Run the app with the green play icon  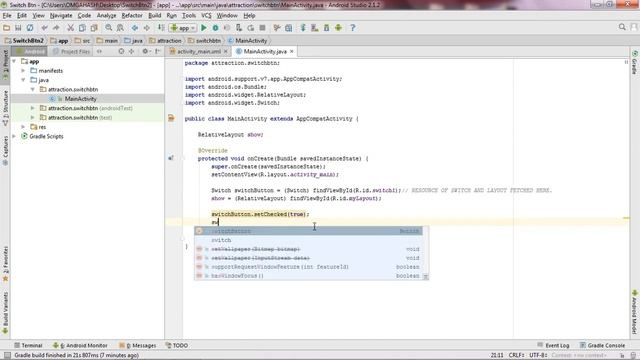[x=204, y=28]
